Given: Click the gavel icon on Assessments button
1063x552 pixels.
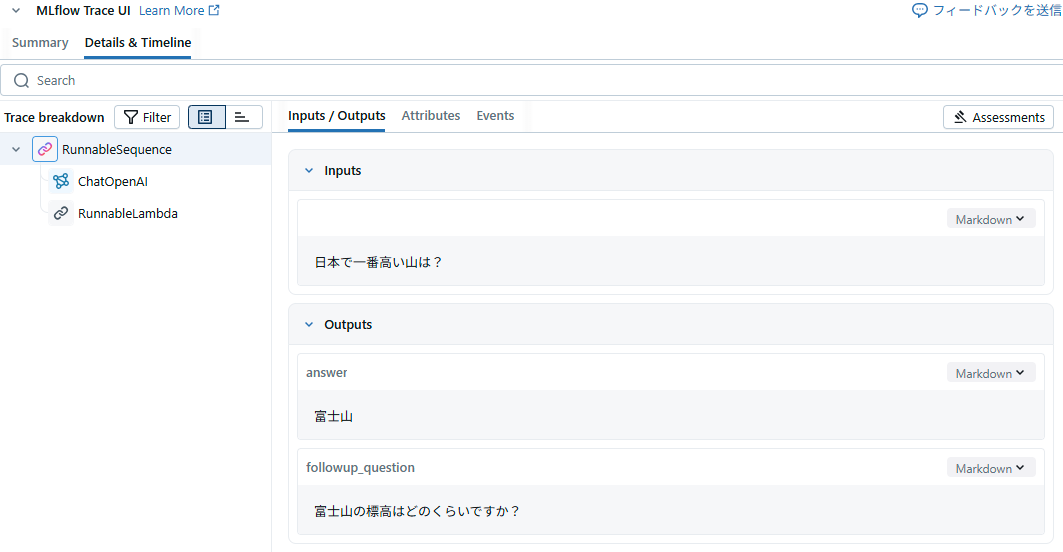Looking at the screenshot, I should [x=960, y=117].
